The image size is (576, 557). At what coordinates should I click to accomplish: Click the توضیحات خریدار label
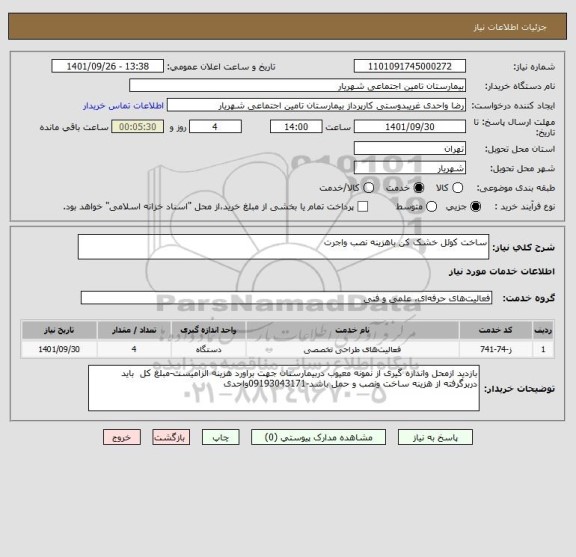pyautogui.click(x=519, y=389)
